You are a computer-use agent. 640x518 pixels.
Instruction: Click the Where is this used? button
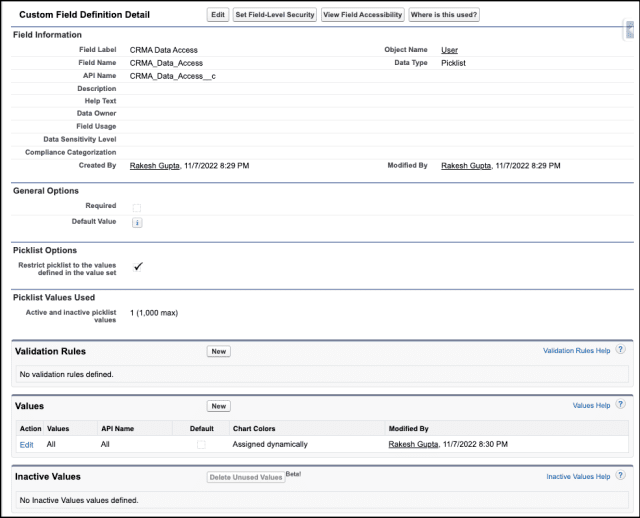[444, 15]
